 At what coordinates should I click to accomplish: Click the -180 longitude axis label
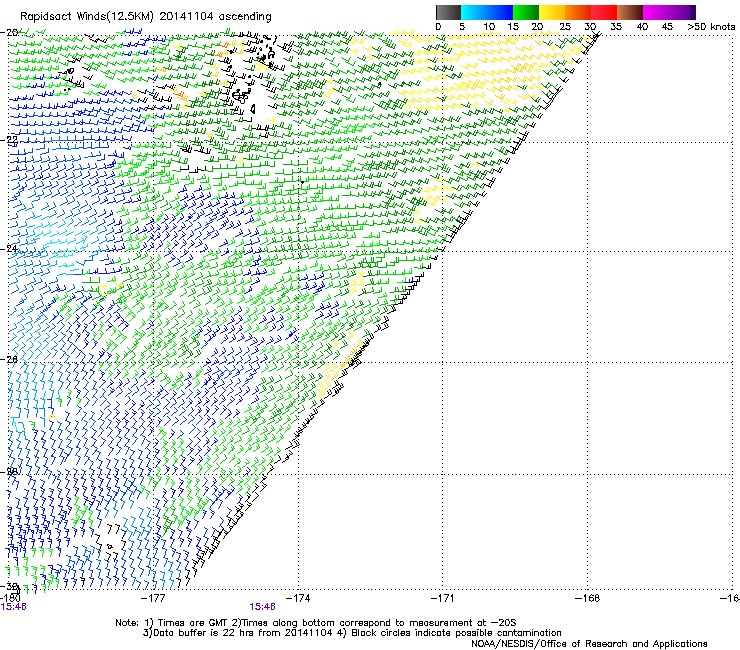10,598
